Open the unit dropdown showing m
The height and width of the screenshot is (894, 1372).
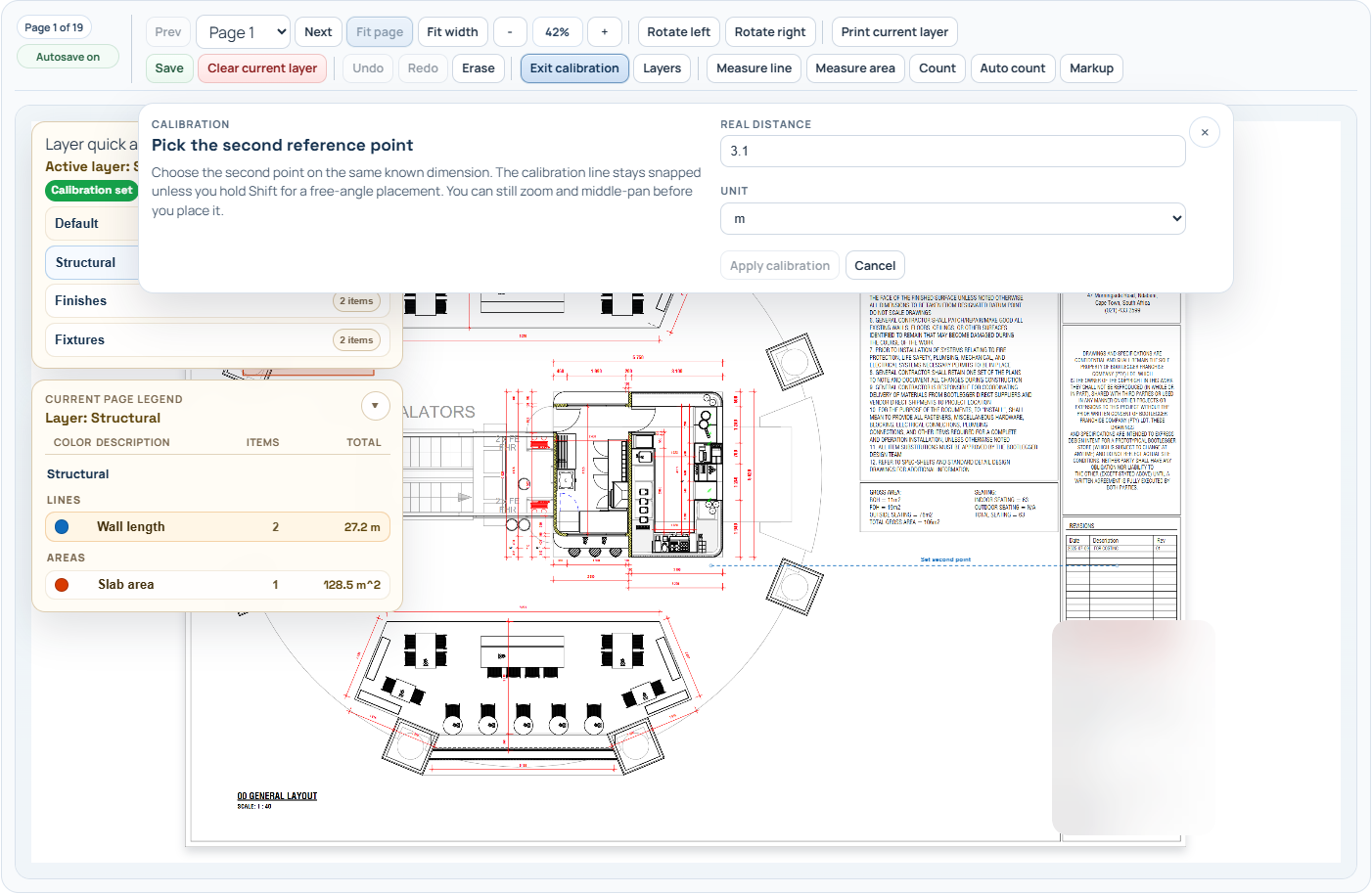point(953,219)
